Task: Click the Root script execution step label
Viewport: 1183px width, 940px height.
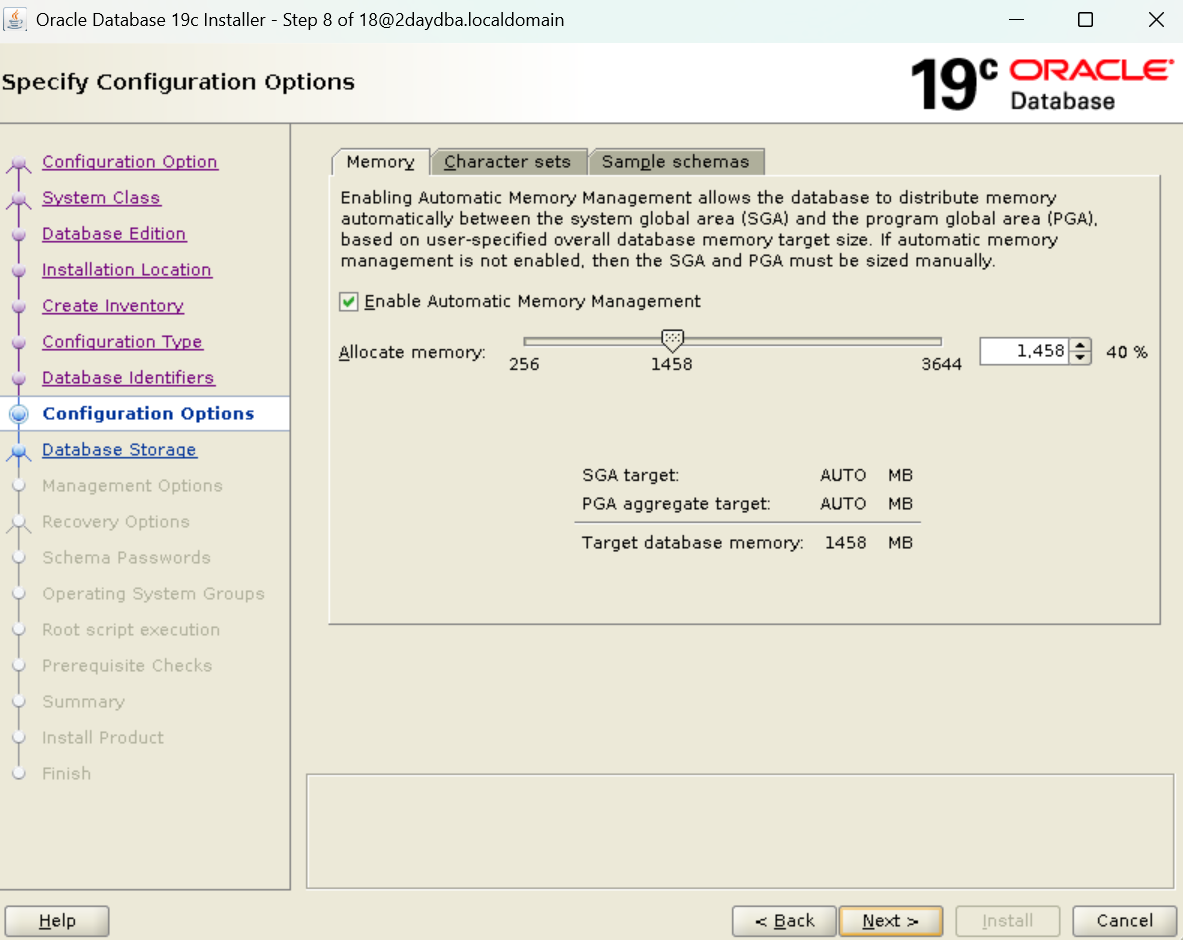Action: click(x=131, y=629)
